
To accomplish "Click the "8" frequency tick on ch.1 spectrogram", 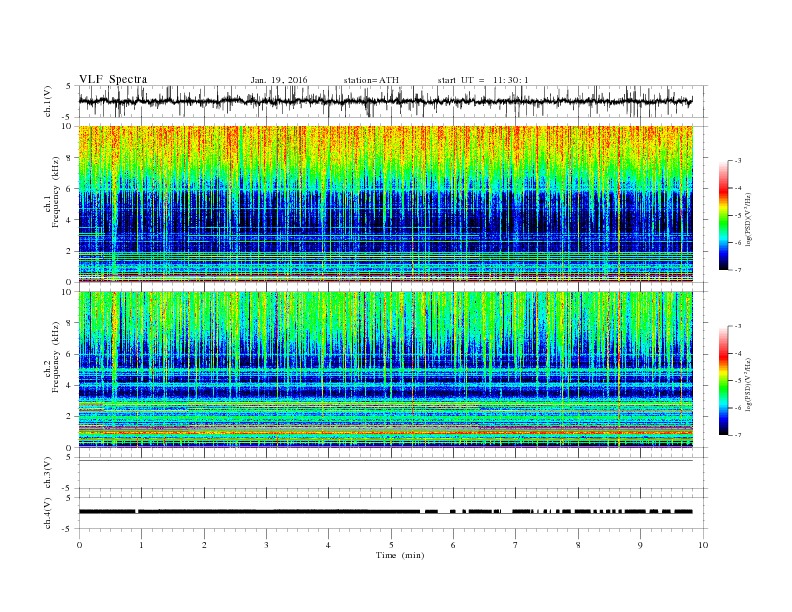I will point(70,158).
